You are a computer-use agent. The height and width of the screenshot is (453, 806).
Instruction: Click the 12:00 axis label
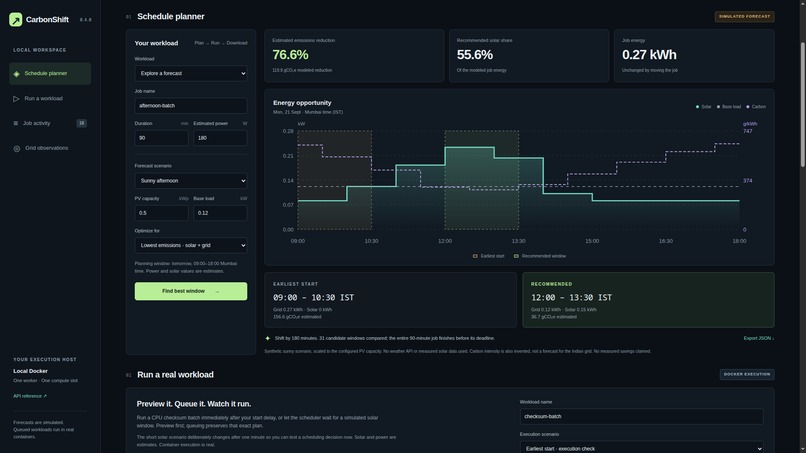(445, 241)
